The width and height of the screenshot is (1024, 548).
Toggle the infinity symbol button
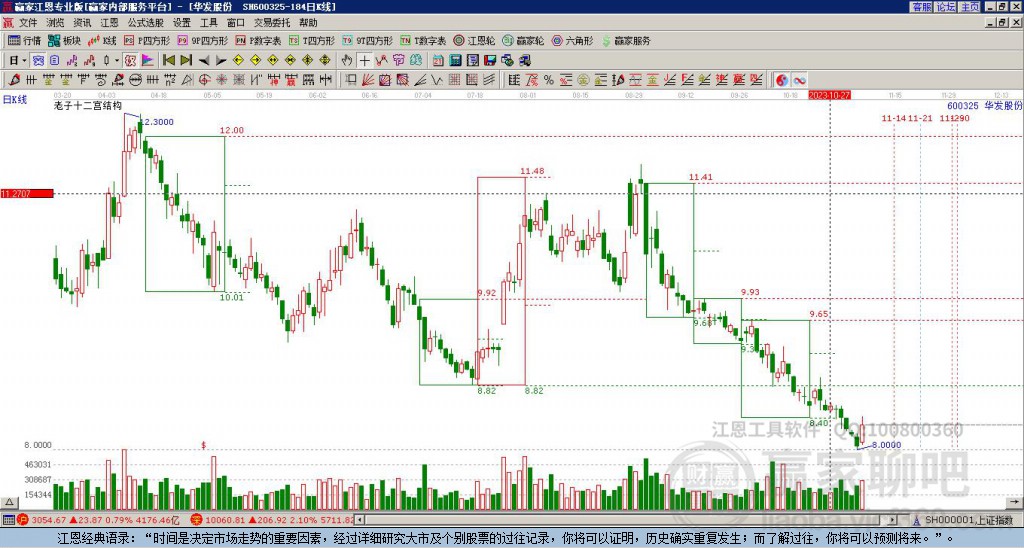(799, 80)
